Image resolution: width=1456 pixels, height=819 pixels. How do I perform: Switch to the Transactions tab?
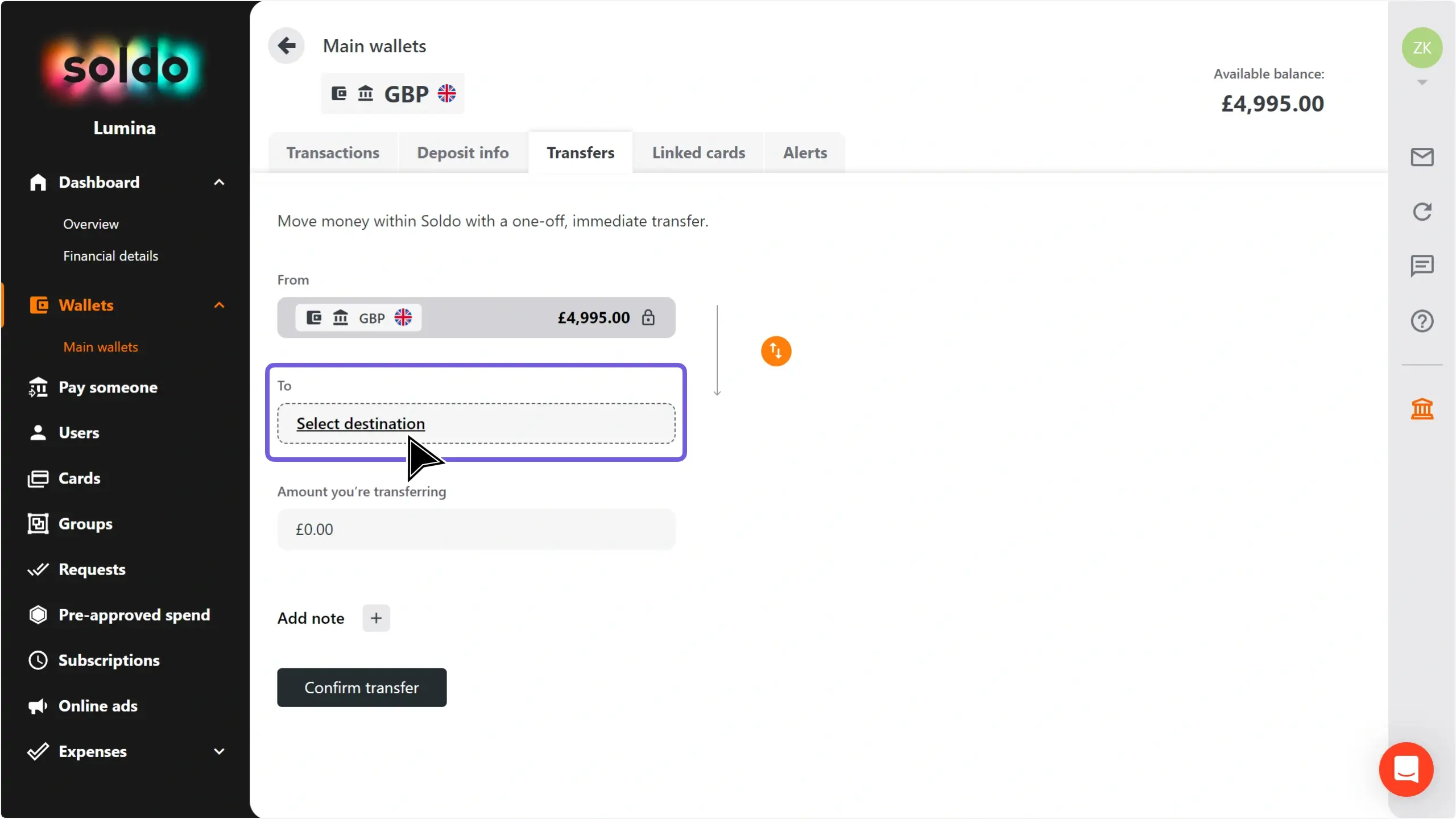pyautogui.click(x=333, y=152)
